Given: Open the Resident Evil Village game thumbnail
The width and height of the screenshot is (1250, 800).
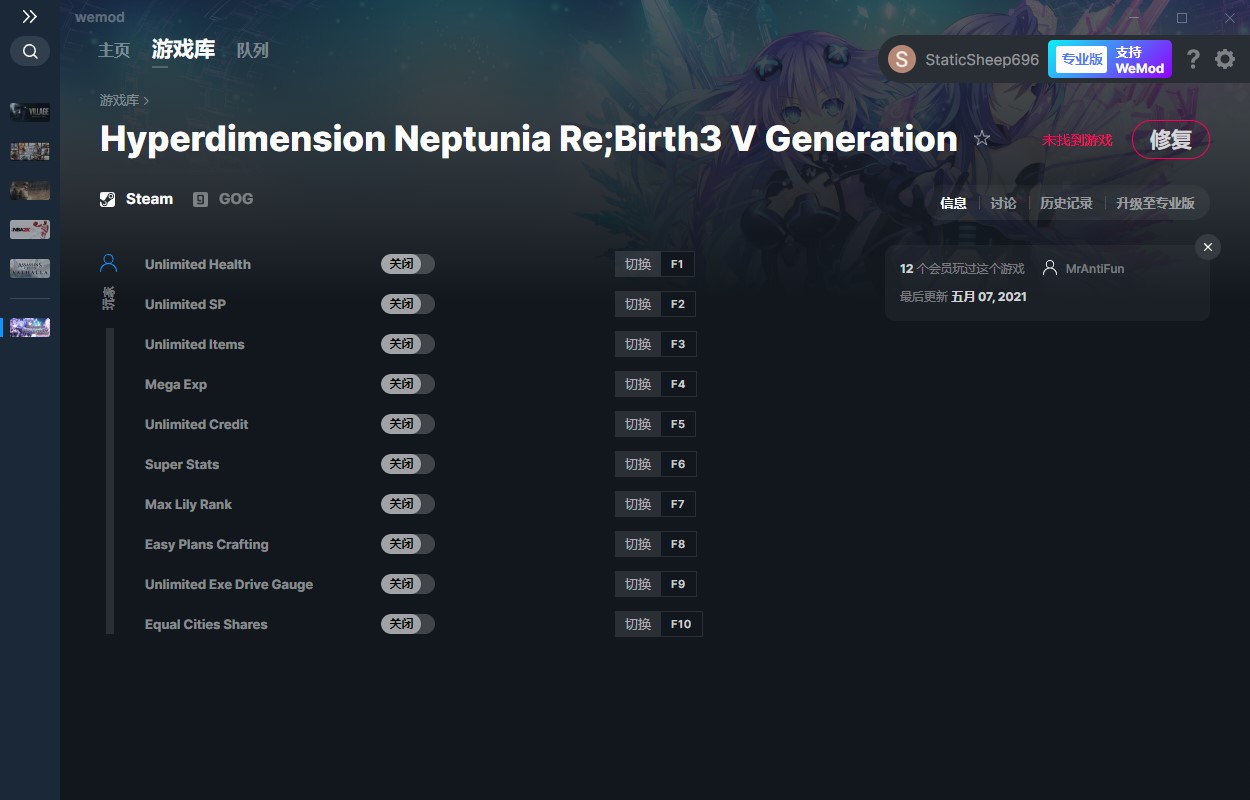Looking at the screenshot, I should tap(30, 111).
